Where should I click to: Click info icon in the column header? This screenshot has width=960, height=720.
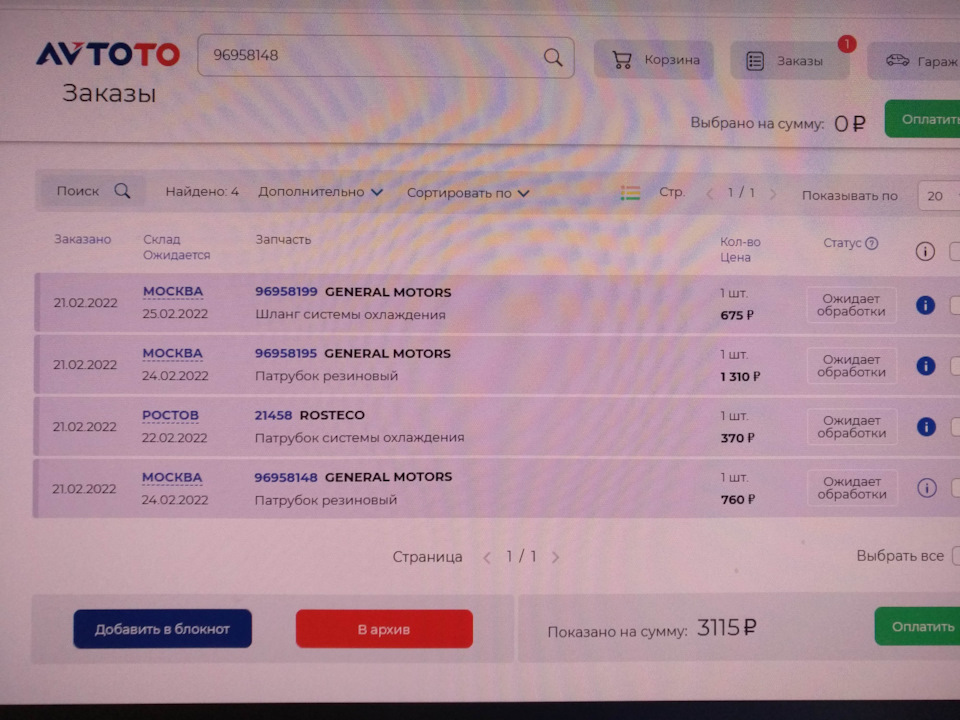click(925, 250)
